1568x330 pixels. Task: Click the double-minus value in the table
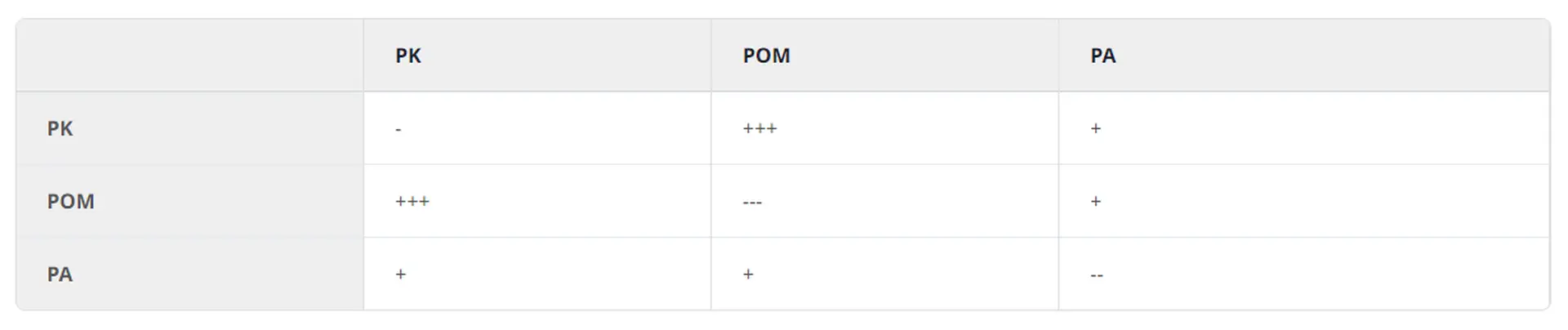tap(1097, 275)
